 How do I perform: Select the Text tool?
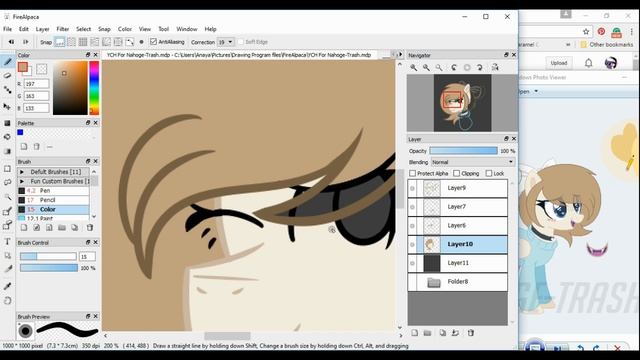click(7, 242)
